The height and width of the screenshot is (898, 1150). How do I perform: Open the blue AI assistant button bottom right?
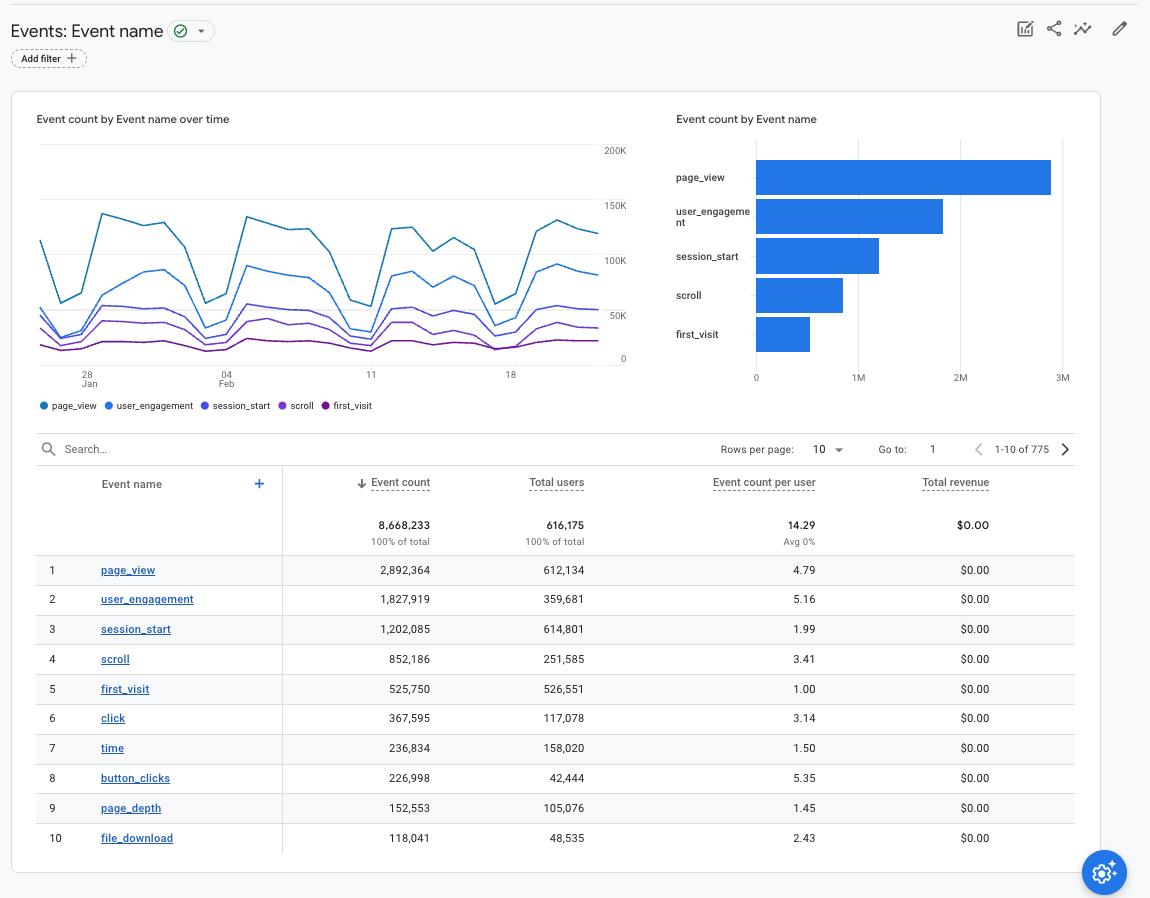click(1104, 872)
